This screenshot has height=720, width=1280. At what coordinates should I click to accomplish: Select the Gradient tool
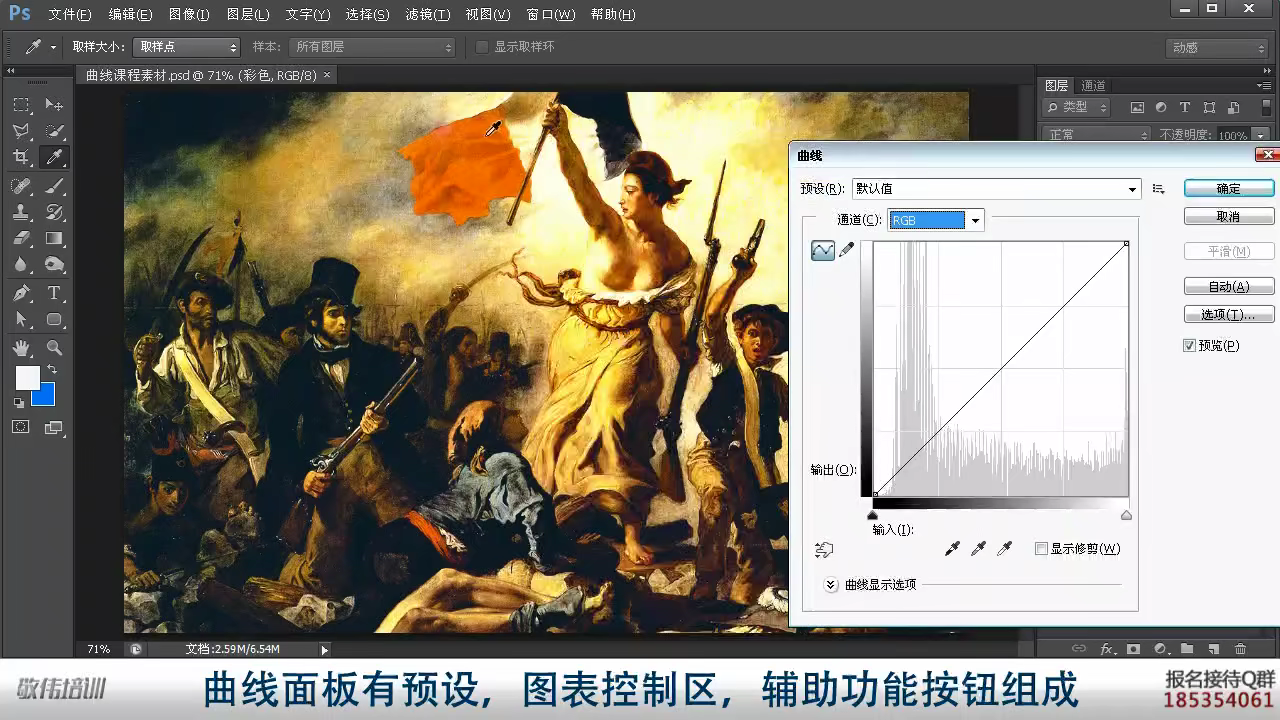tap(54, 238)
